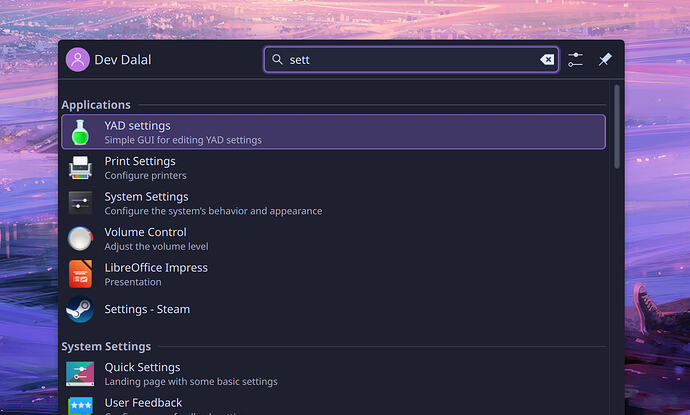Click the Quick Settings icon

[x=80, y=374]
